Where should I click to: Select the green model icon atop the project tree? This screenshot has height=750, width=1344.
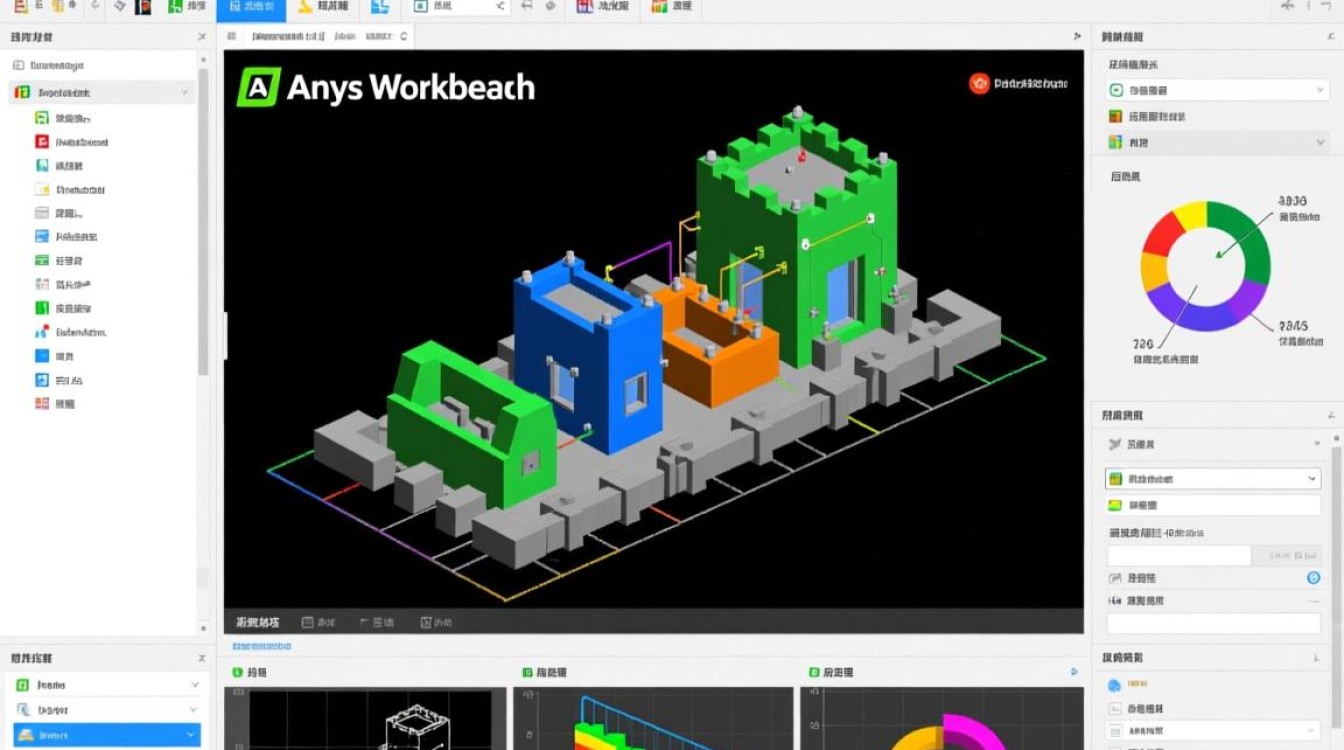(x=19, y=92)
